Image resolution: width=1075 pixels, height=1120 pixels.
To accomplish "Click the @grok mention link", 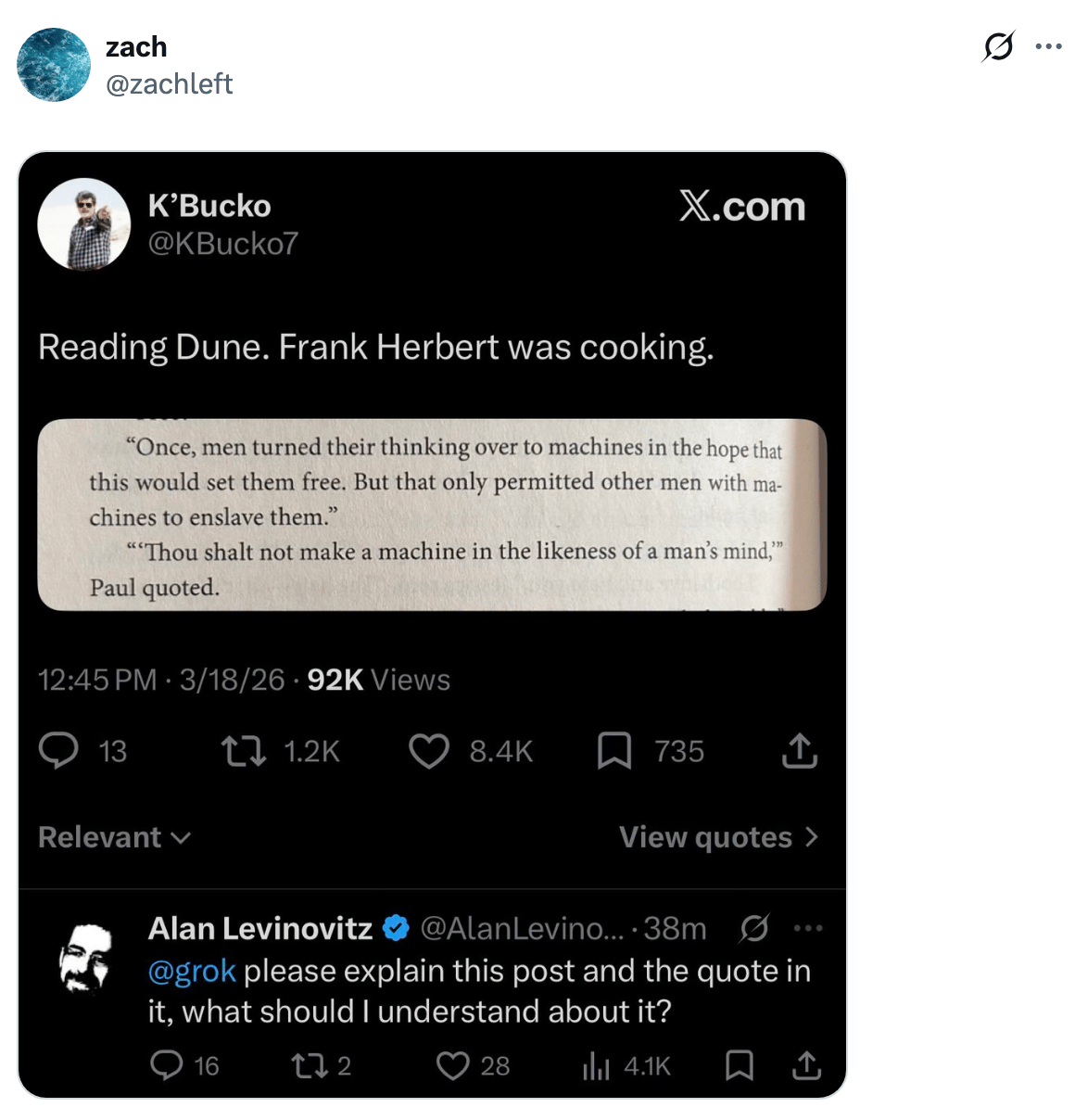I will pyautogui.click(x=192, y=971).
